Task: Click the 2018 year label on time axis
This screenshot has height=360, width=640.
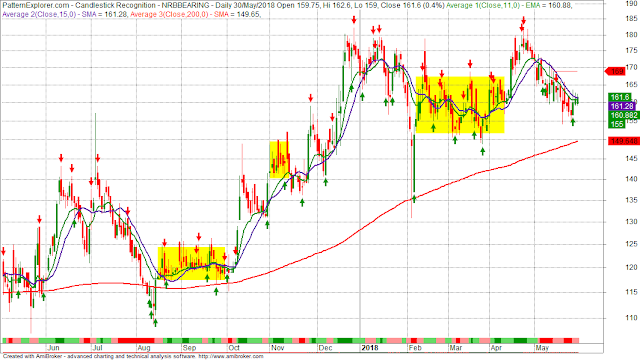Action: pyautogui.click(x=370, y=348)
